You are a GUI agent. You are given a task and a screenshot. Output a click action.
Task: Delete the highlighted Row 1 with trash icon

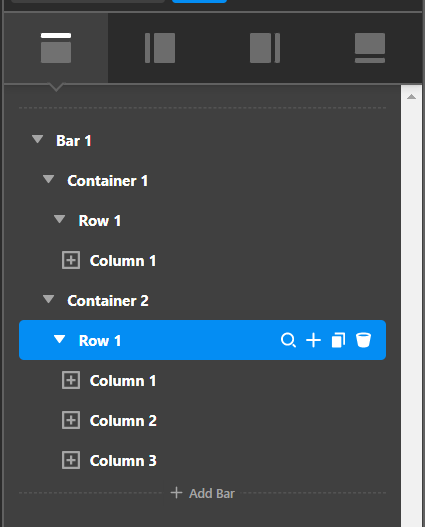[363, 340]
